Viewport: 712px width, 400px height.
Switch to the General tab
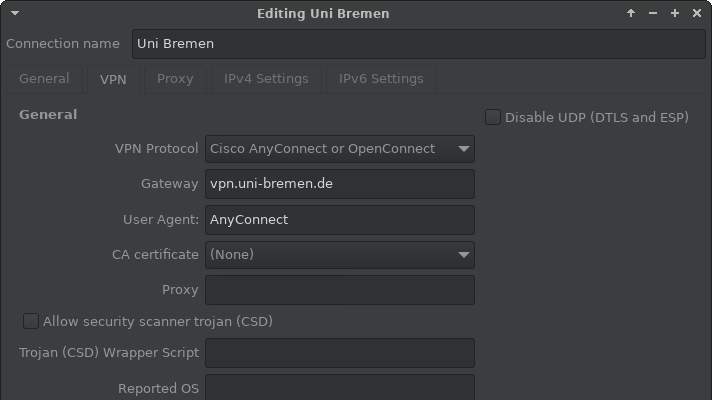point(44,79)
